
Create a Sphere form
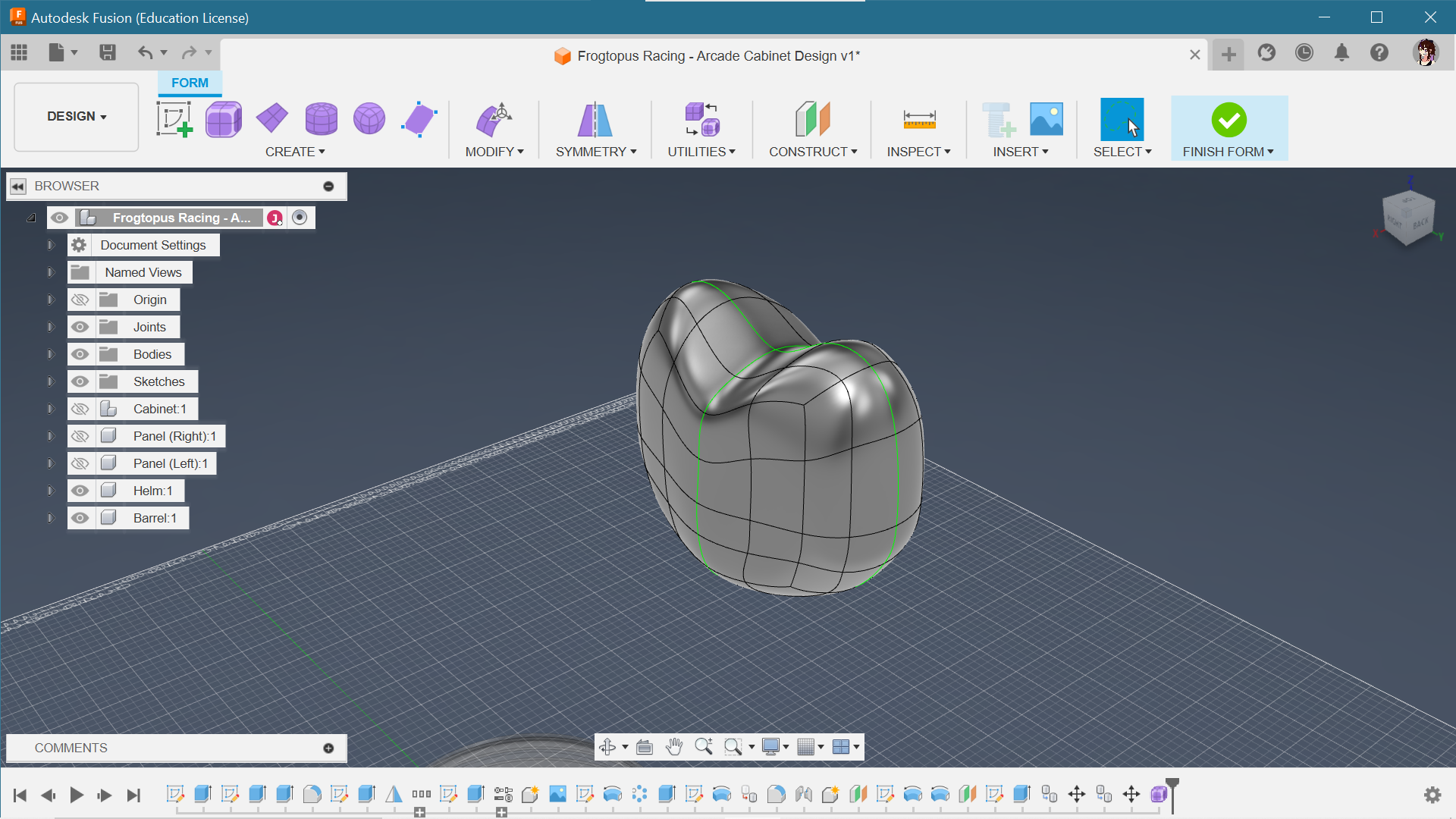(x=369, y=119)
